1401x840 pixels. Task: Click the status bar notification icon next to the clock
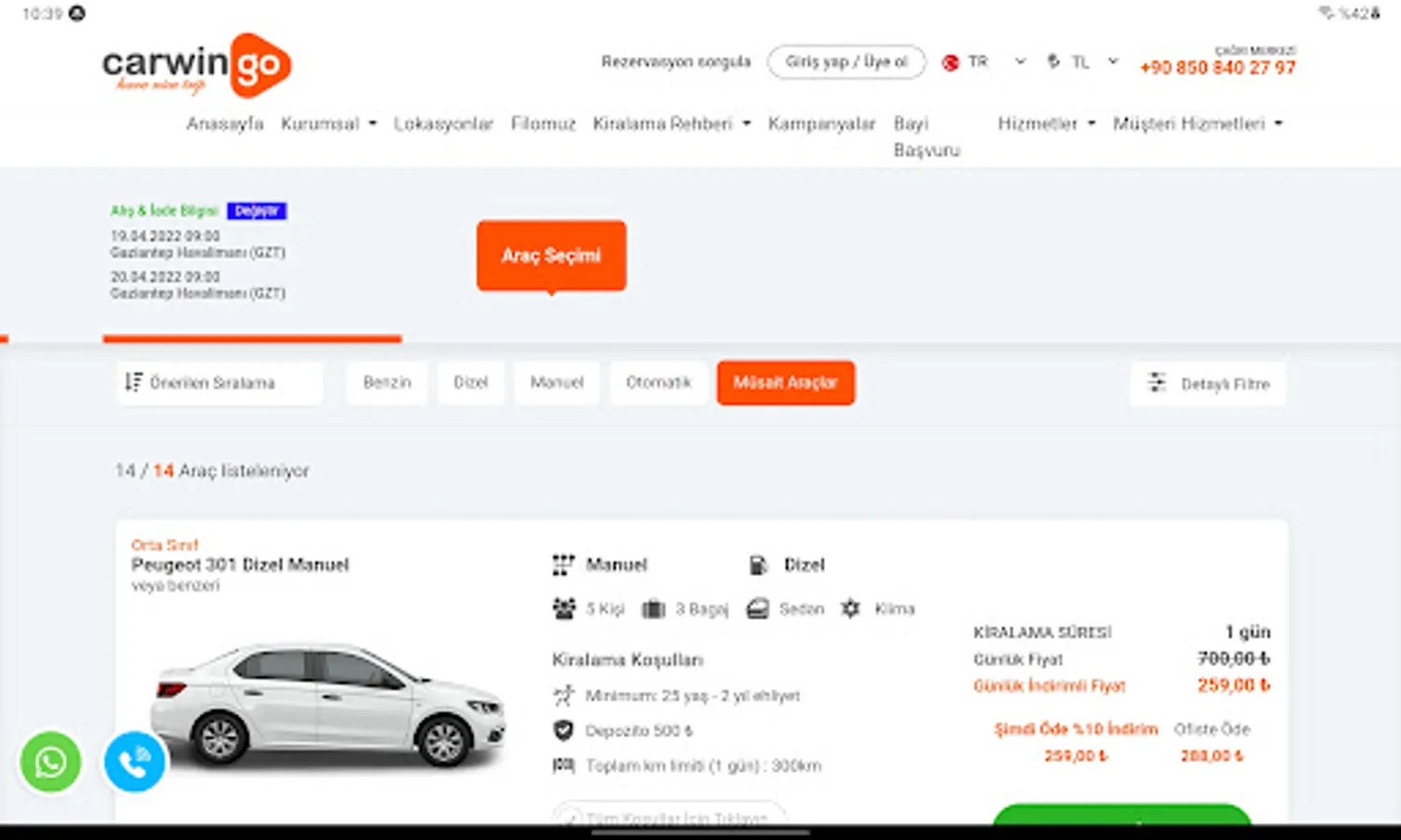click(x=77, y=13)
